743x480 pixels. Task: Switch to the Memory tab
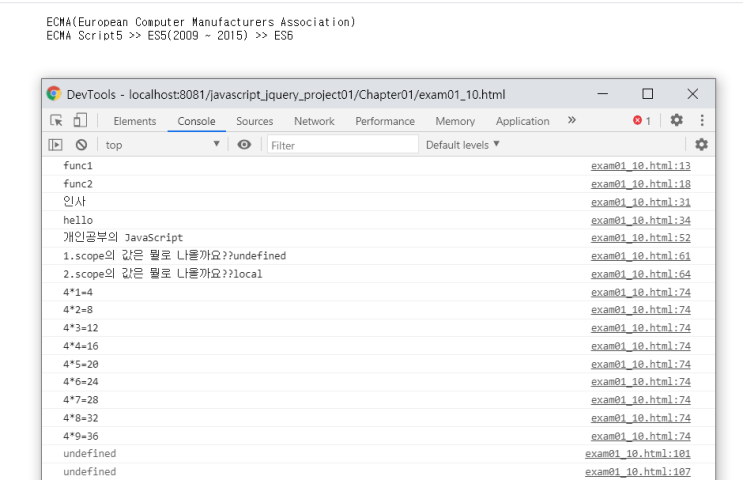455,121
